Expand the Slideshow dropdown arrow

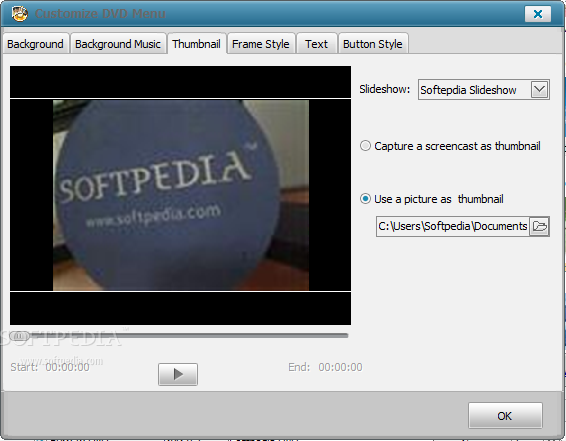point(539,89)
